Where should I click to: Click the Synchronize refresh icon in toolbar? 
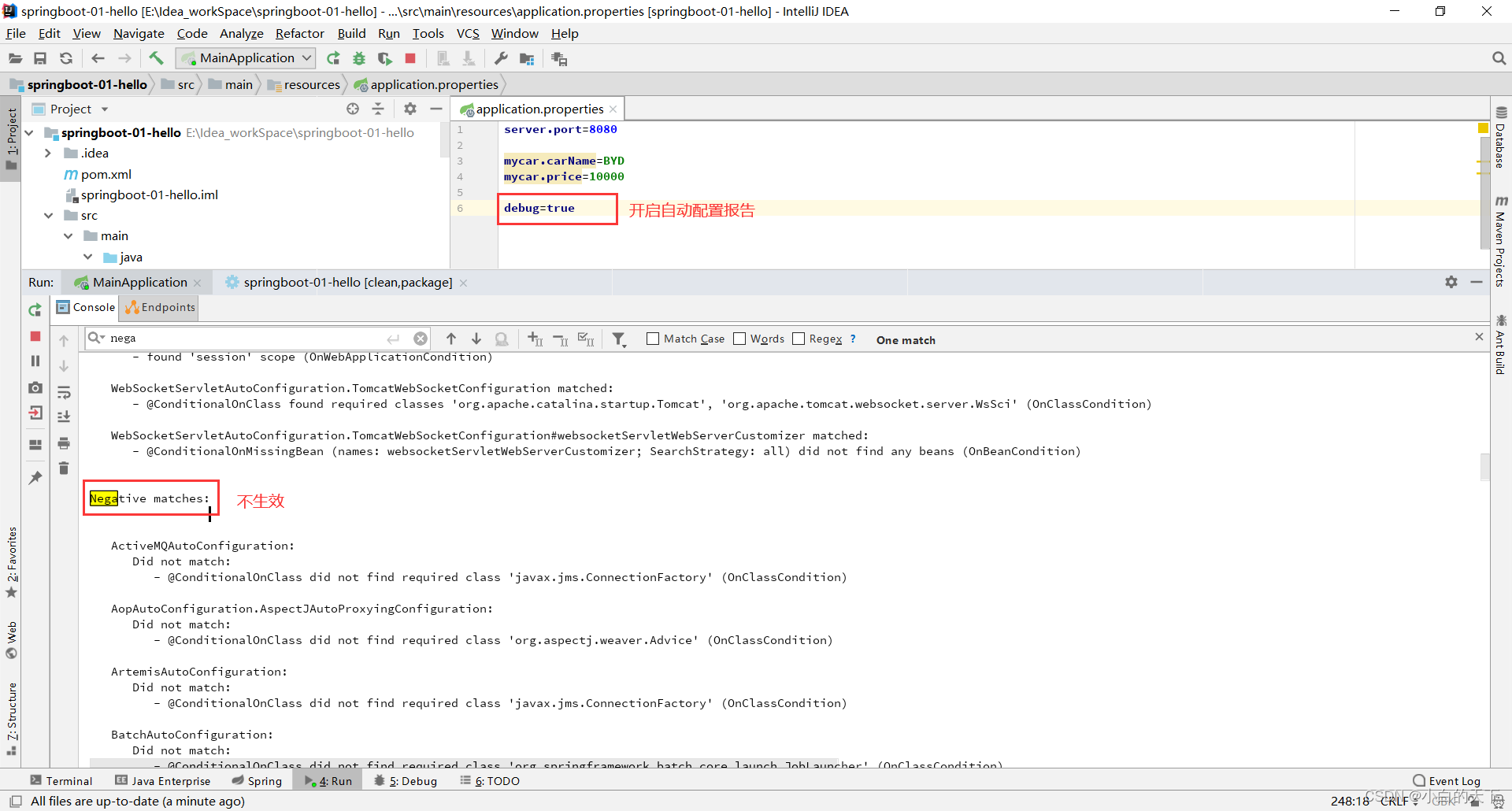click(x=66, y=58)
